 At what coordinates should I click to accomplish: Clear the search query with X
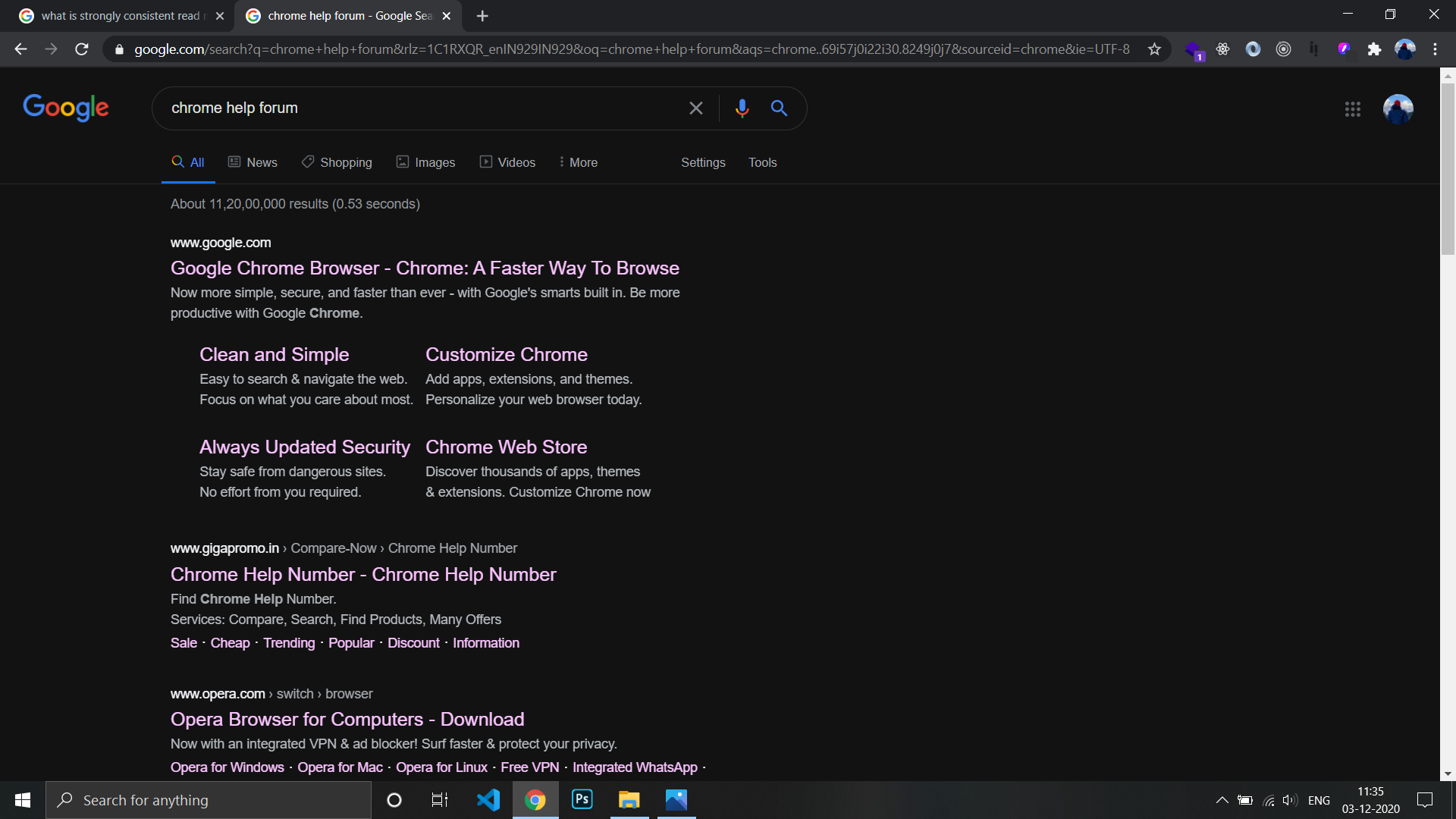tap(695, 108)
